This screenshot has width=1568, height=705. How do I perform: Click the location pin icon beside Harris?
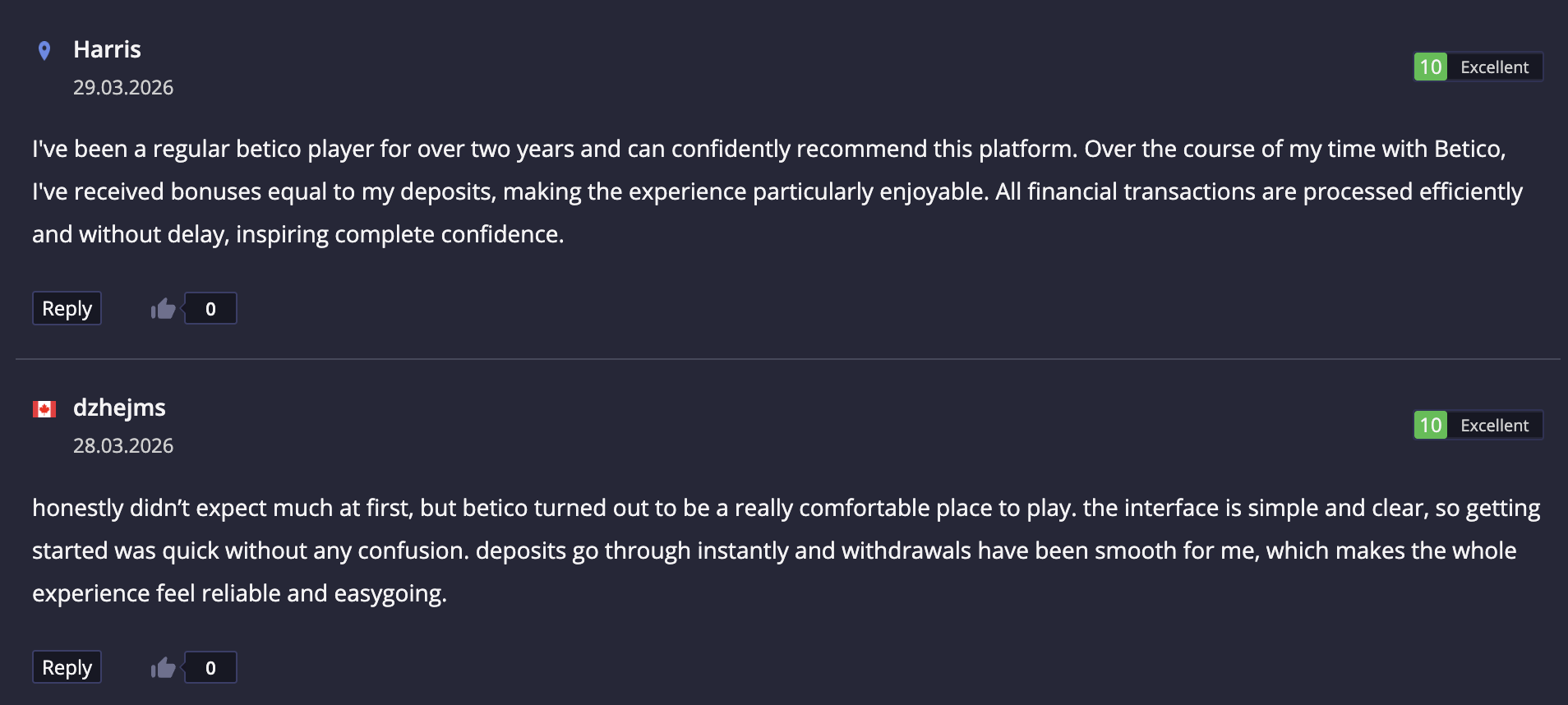coord(44,51)
